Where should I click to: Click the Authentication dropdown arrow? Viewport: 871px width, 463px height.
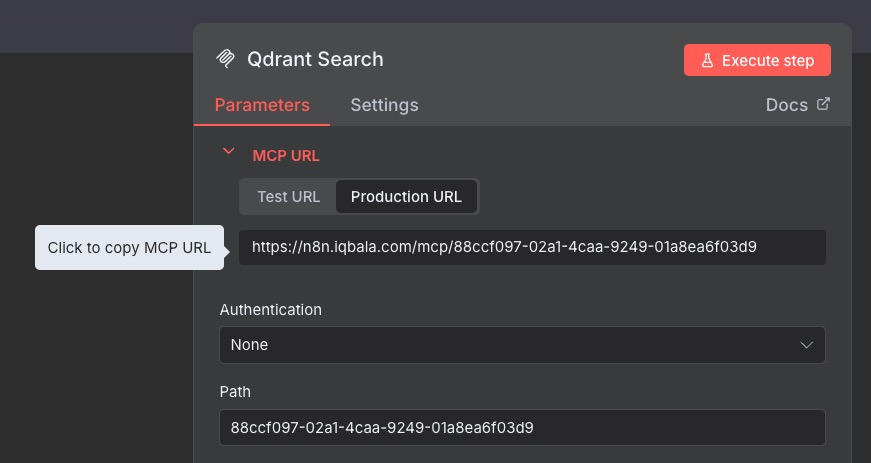pyautogui.click(x=806, y=345)
